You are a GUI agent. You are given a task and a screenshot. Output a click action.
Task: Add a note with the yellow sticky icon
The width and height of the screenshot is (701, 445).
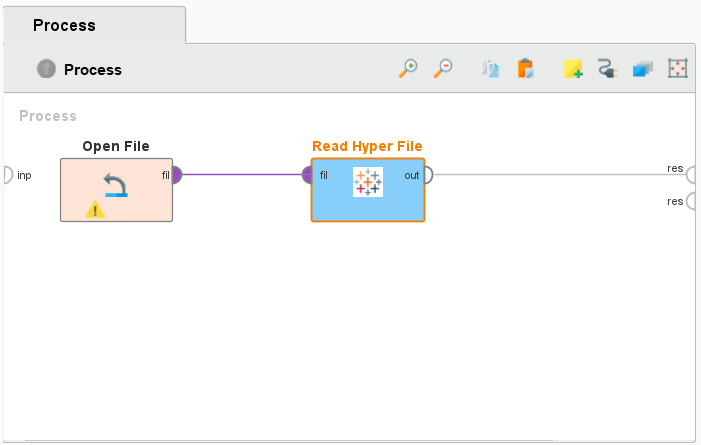572,69
